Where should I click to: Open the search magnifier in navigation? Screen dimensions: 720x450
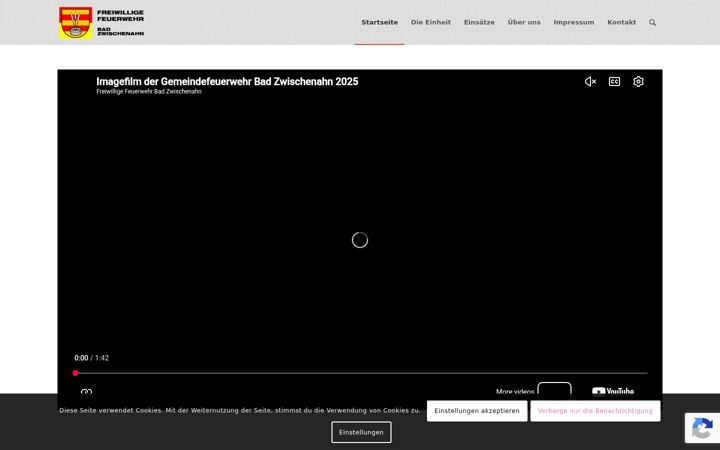pyautogui.click(x=652, y=22)
